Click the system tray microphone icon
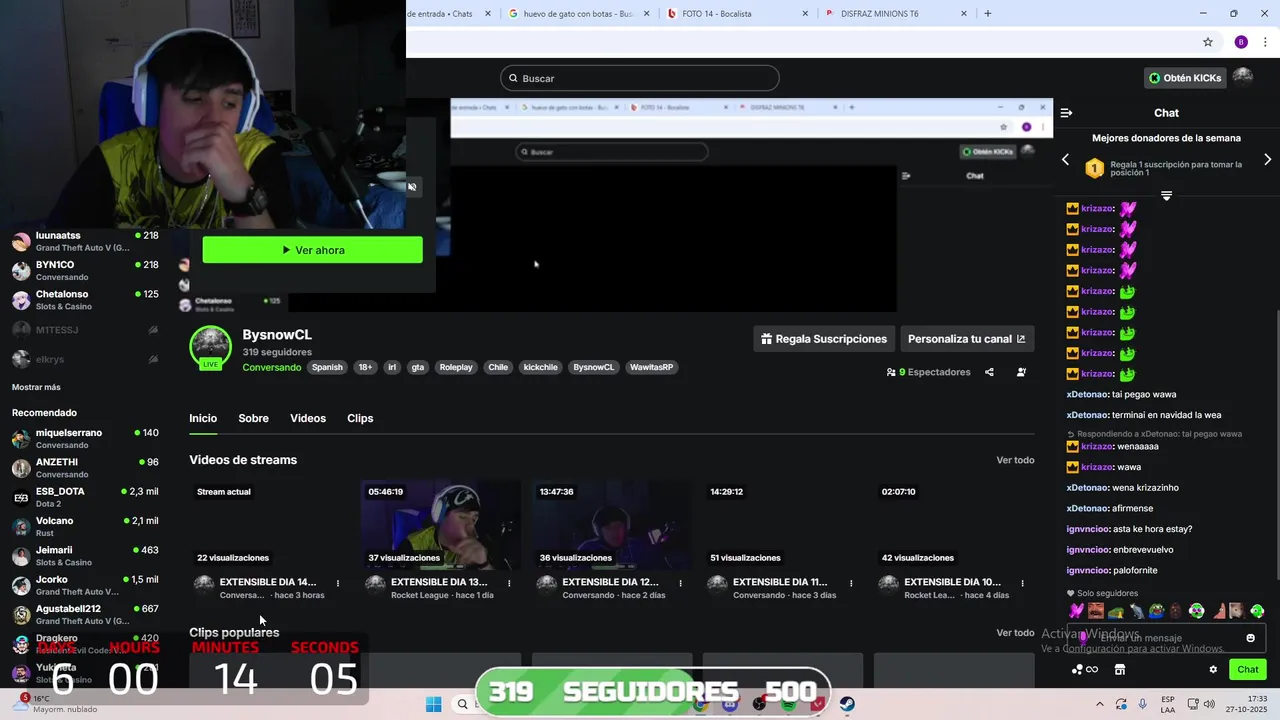This screenshot has width=1280, height=720. point(1142,704)
